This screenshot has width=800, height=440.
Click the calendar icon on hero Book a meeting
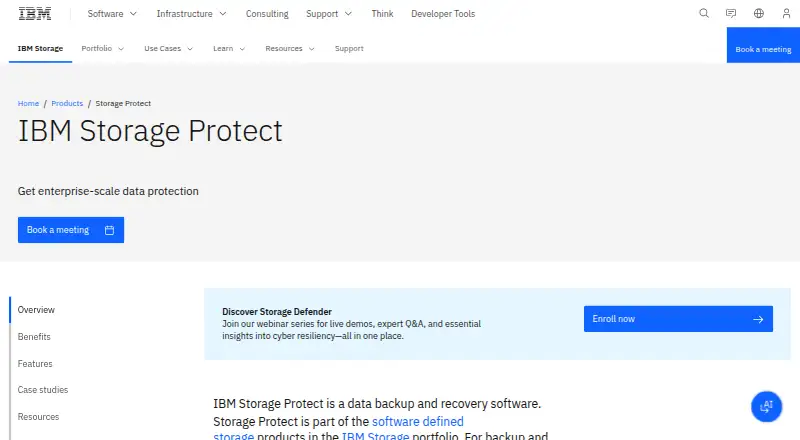(109, 230)
